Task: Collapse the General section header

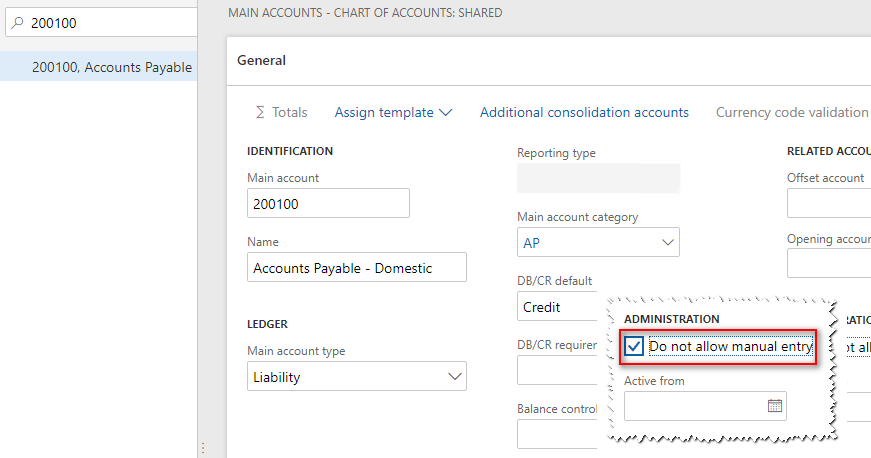Action: pyautogui.click(x=261, y=60)
